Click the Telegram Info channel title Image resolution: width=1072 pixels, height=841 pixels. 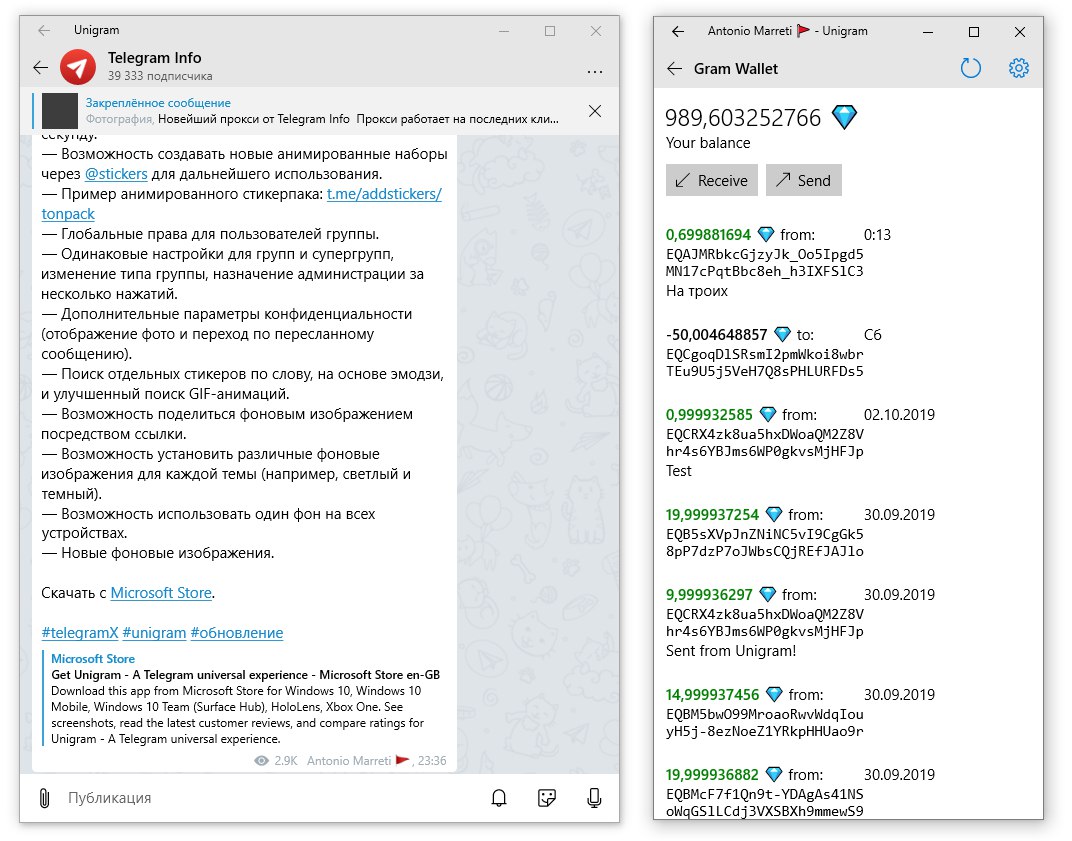point(155,57)
